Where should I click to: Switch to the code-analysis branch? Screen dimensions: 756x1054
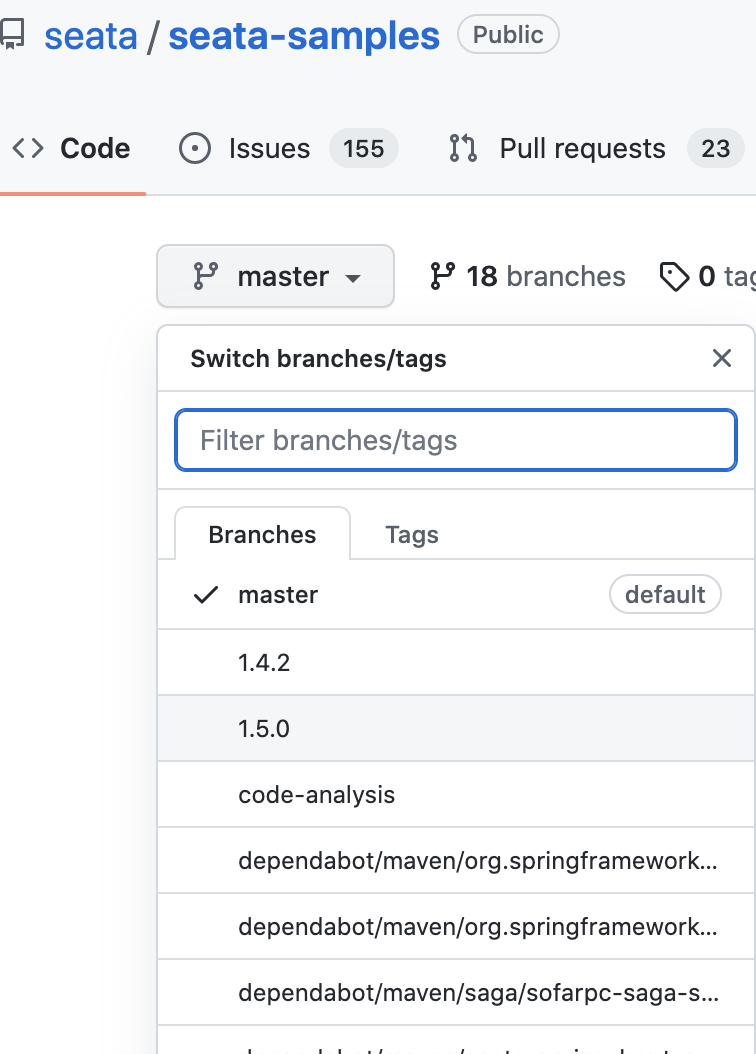(x=456, y=795)
